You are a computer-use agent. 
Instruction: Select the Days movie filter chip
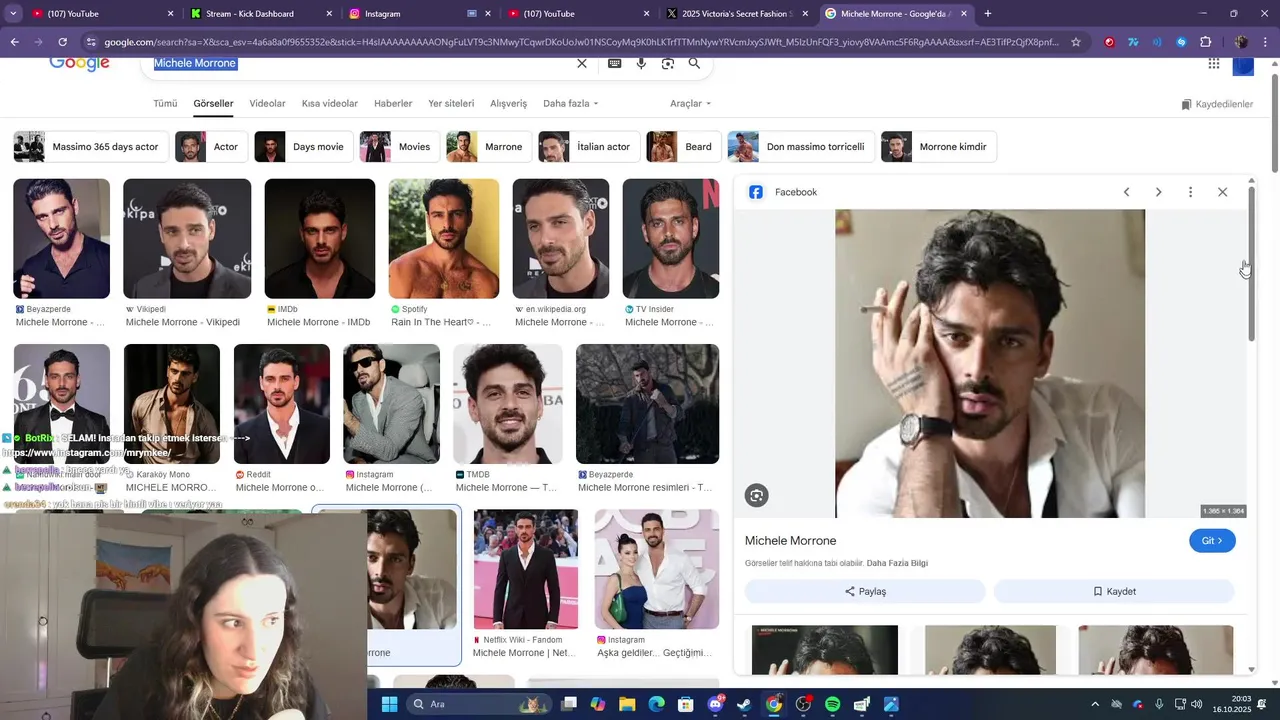click(x=302, y=147)
